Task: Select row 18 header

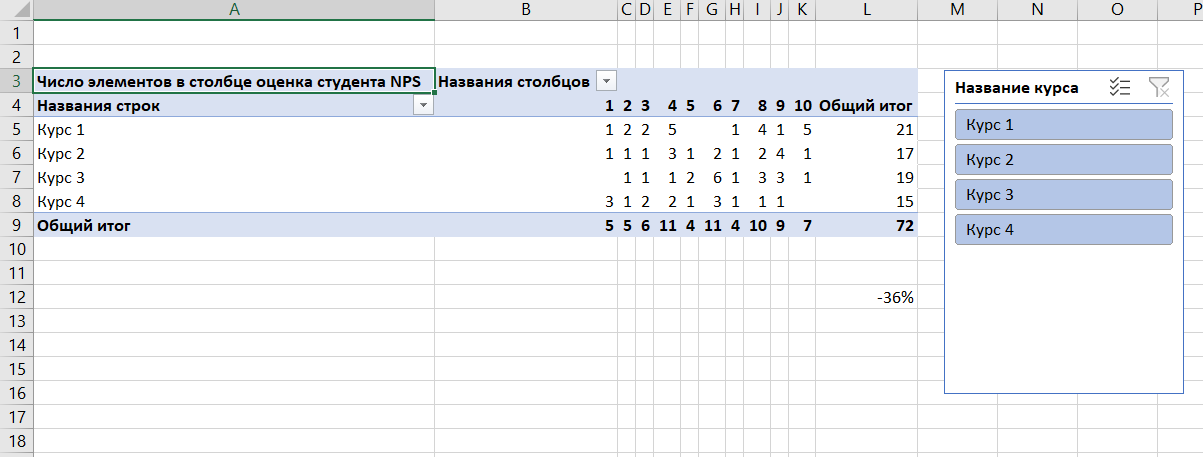Action: coord(16,441)
